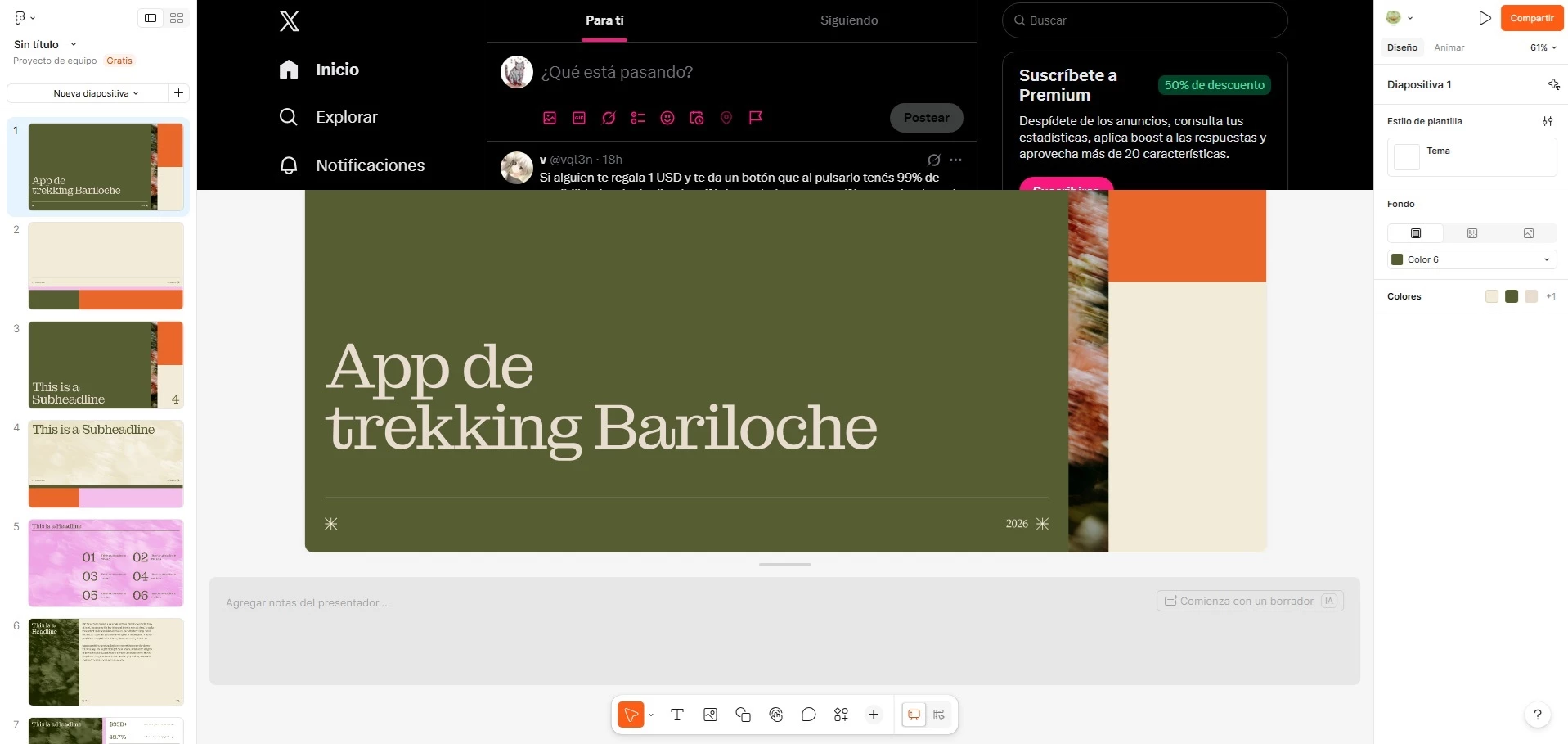Go to Inicio in X sidebar

pyautogui.click(x=319, y=70)
